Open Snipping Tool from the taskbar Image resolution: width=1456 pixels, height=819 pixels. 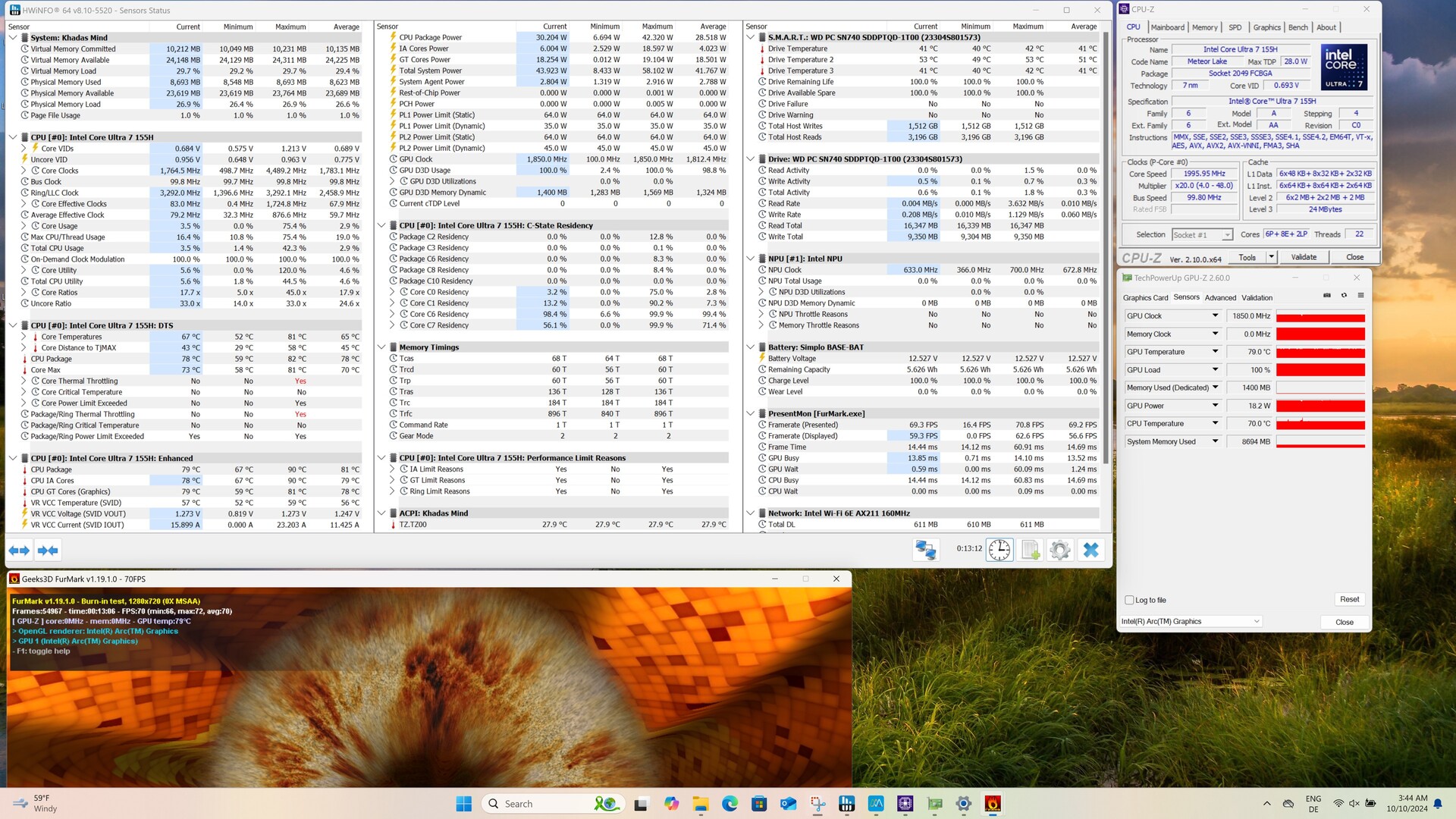click(x=817, y=804)
